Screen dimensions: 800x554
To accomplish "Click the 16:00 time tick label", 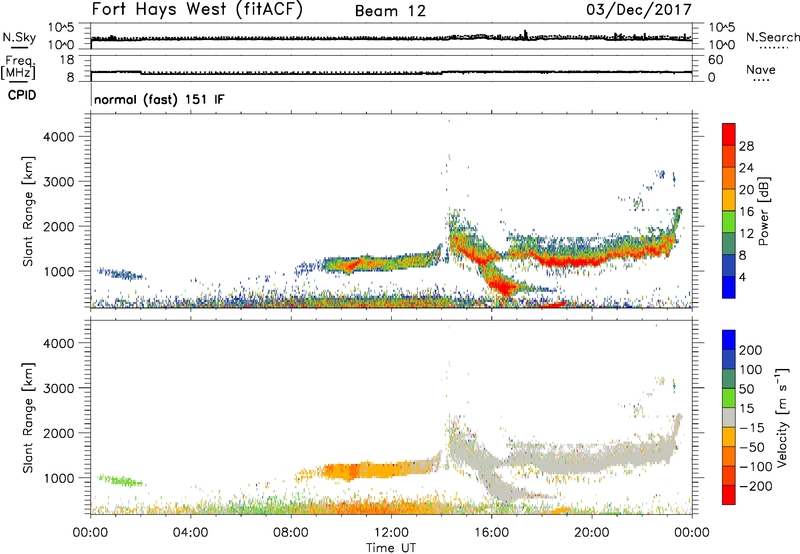I will (491, 533).
